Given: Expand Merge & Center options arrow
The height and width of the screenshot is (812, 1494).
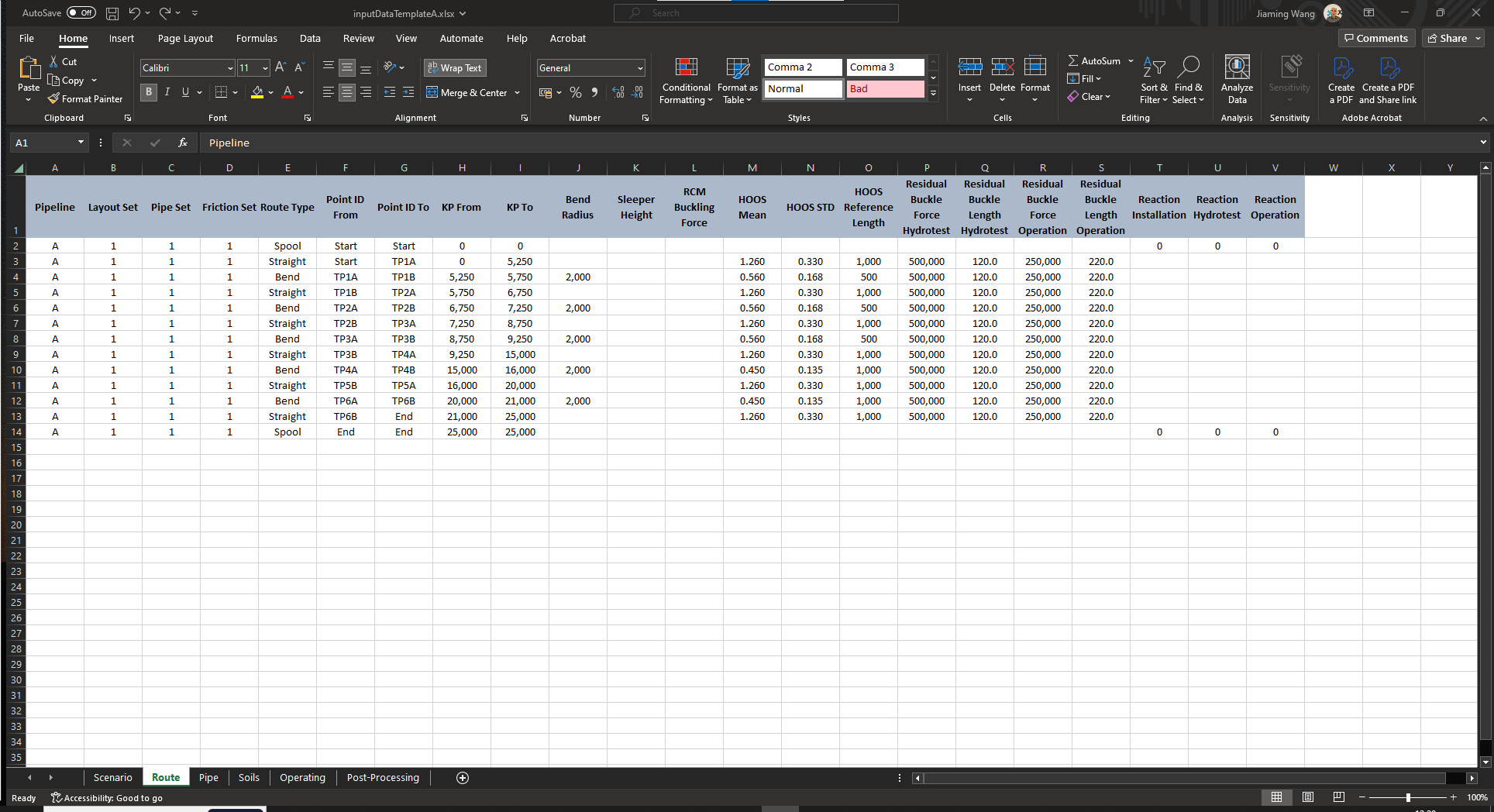Looking at the screenshot, I should pyautogui.click(x=518, y=92).
